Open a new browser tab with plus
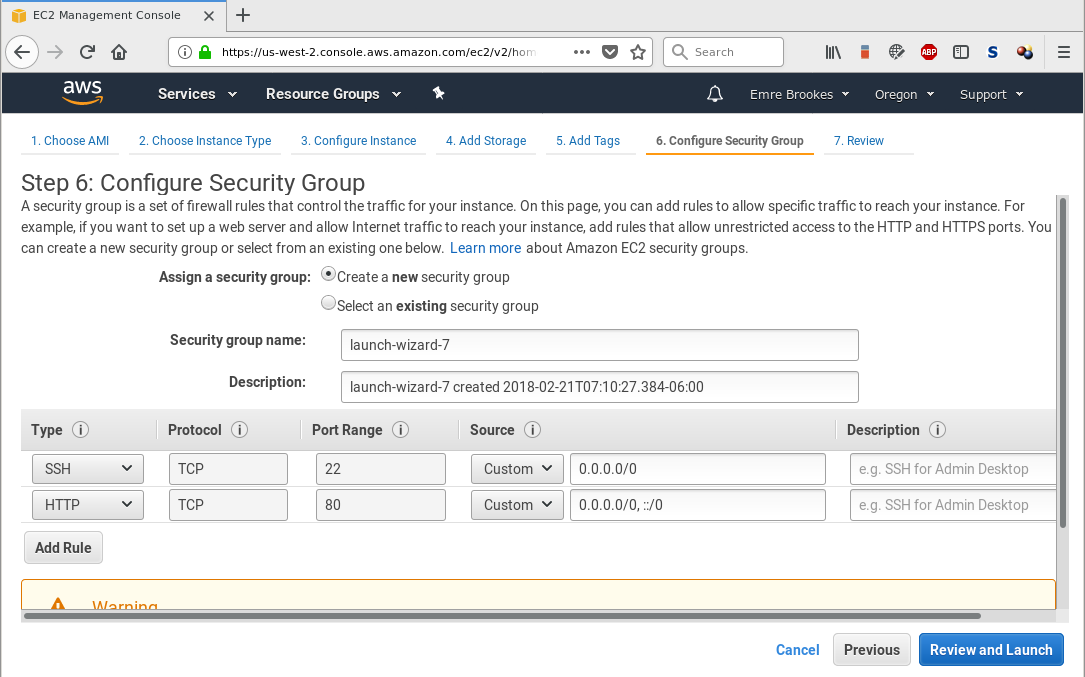The width and height of the screenshot is (1085, 677). 243,15
